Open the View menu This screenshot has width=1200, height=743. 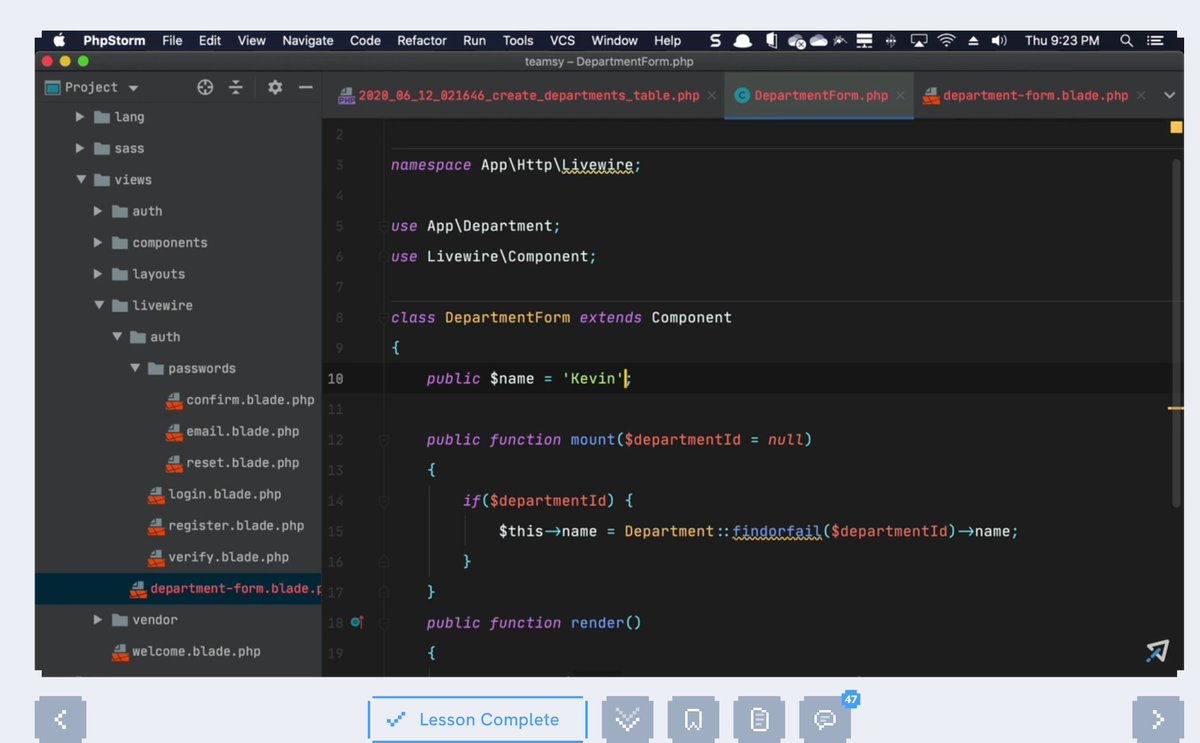pyautogui.click(x=251, y=41)
